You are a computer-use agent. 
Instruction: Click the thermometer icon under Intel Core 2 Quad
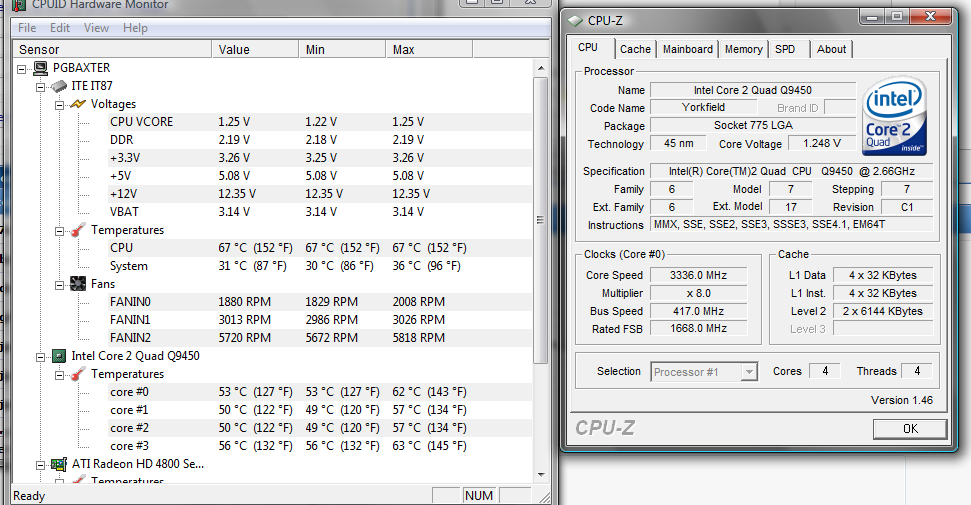click(x=78, y=374)
